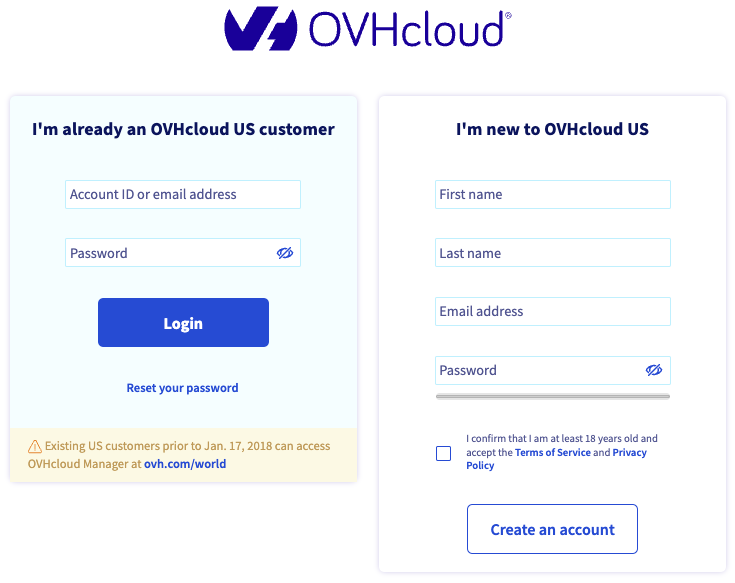Open the Privacy Policy link
Viewport: 735px width, 583px height.
[556, 459]
